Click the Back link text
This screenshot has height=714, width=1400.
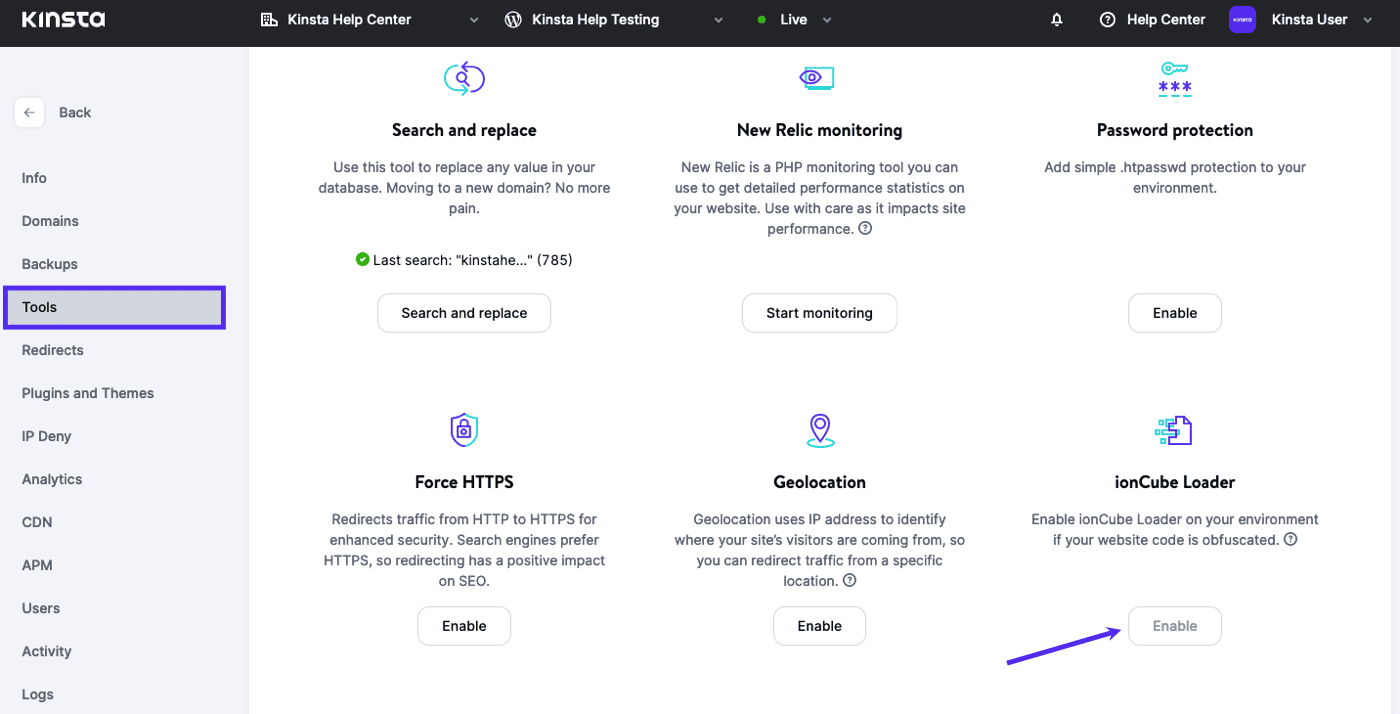(75, 113)
